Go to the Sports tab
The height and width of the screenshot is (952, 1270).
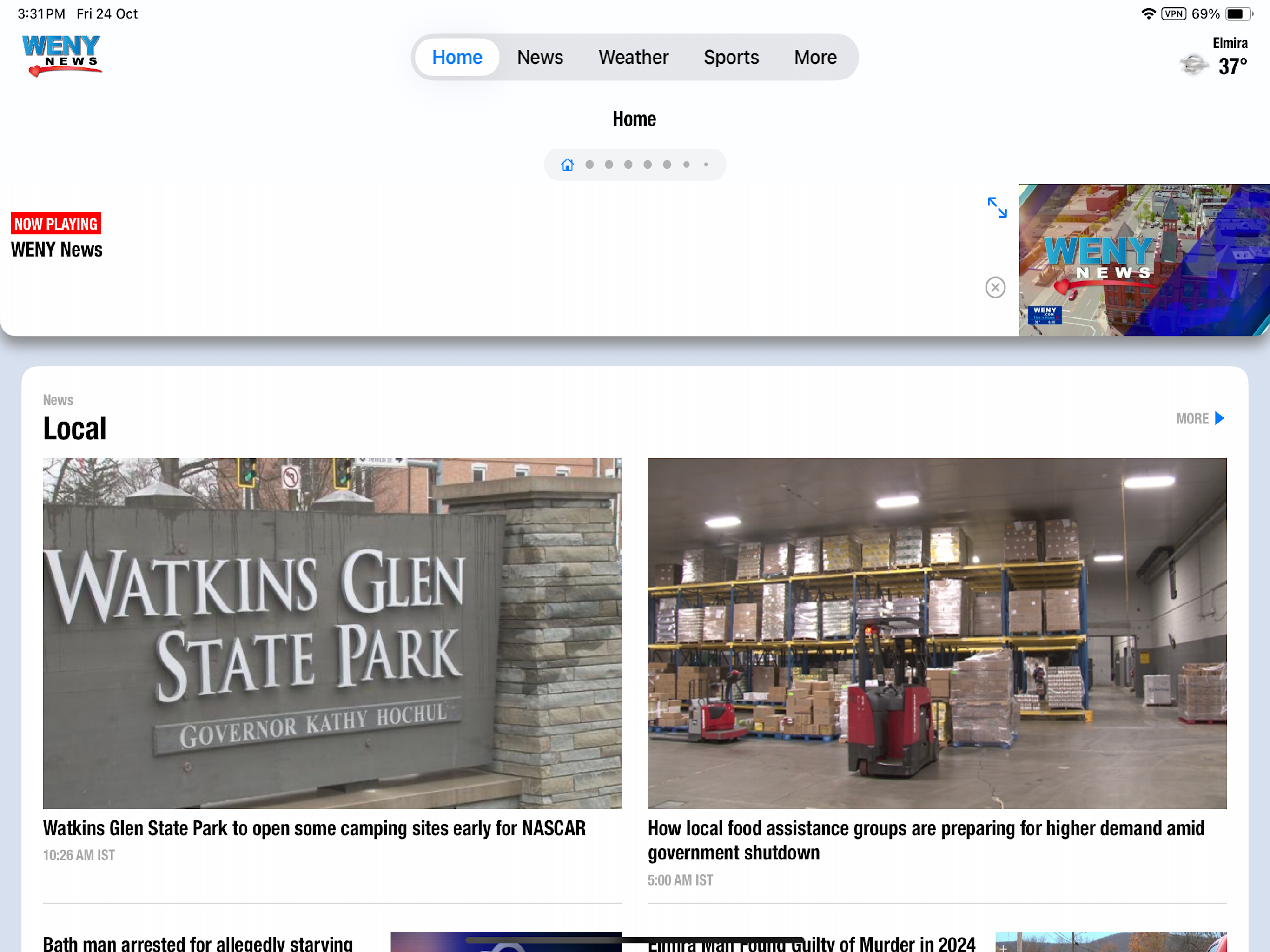pos(731,58)
